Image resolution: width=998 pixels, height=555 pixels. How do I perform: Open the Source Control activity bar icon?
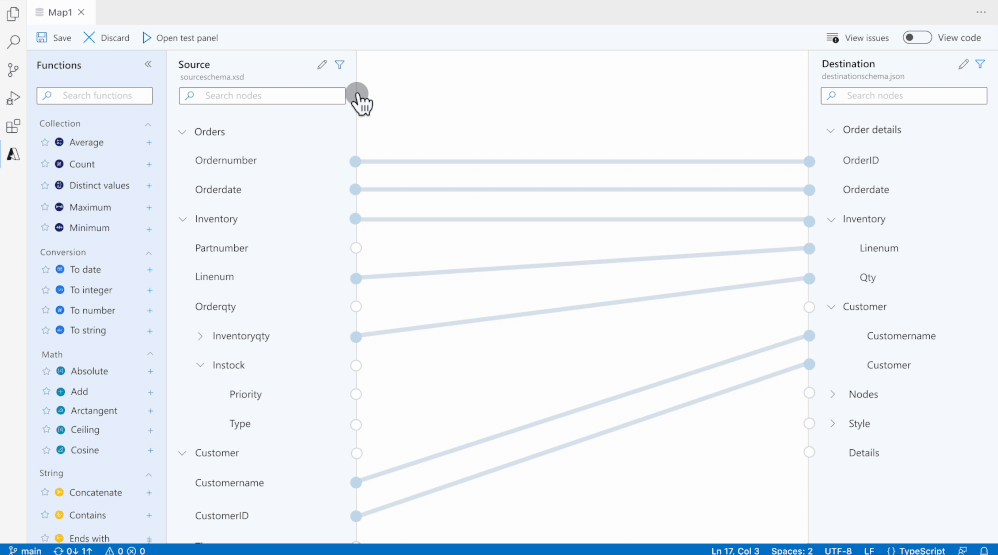(x=13, y=70)
